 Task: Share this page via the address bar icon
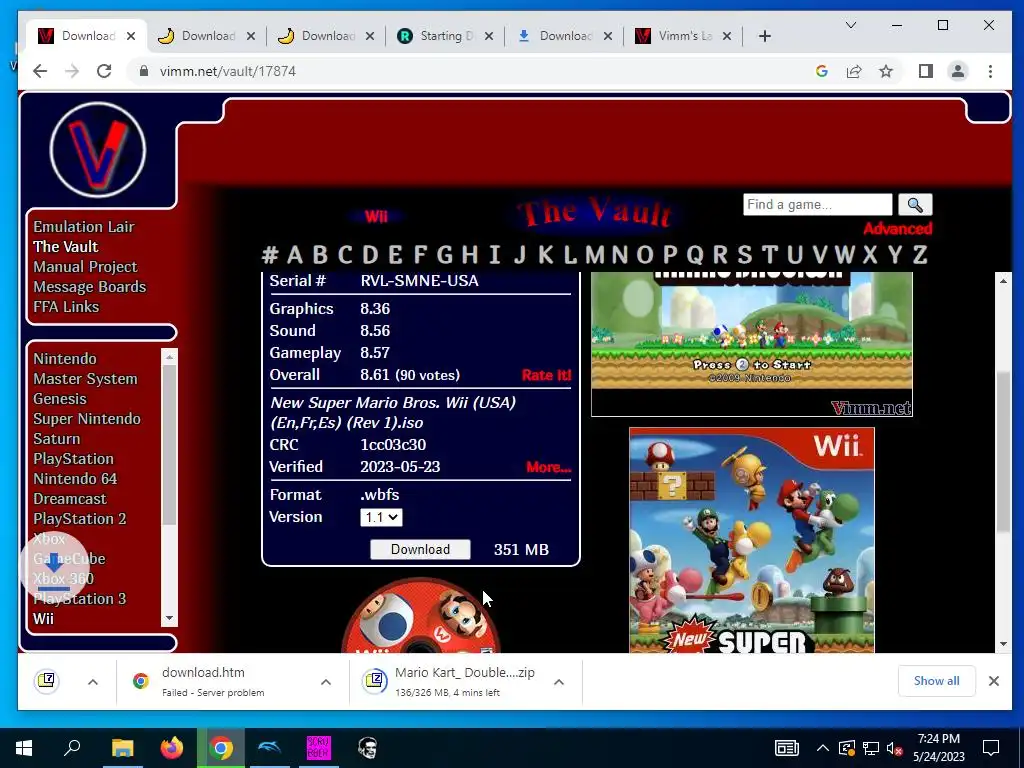pyautogui.click(x=854, y=71)
